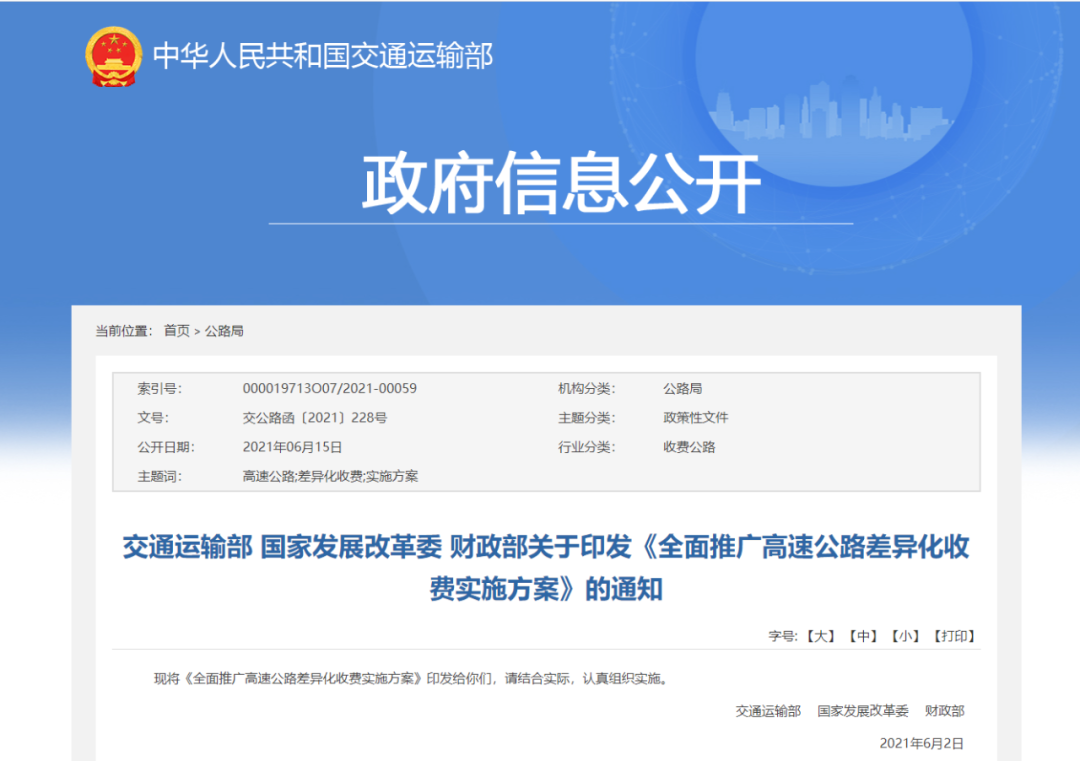The height and width of the screenshot is (761, 1080).
Task: Click signature 国家发展改革委
Action: coord(862,711)
